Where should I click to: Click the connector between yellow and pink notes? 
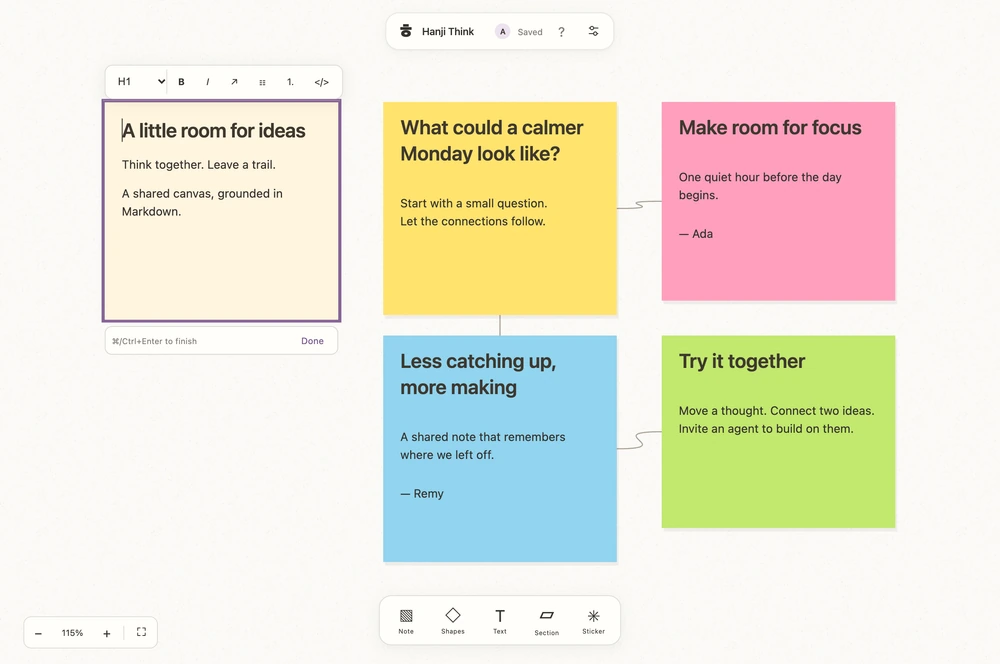(639, 205)
